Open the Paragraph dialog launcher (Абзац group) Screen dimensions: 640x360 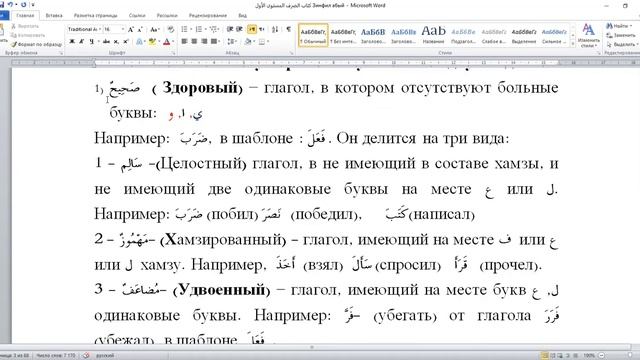click(291, 53)
